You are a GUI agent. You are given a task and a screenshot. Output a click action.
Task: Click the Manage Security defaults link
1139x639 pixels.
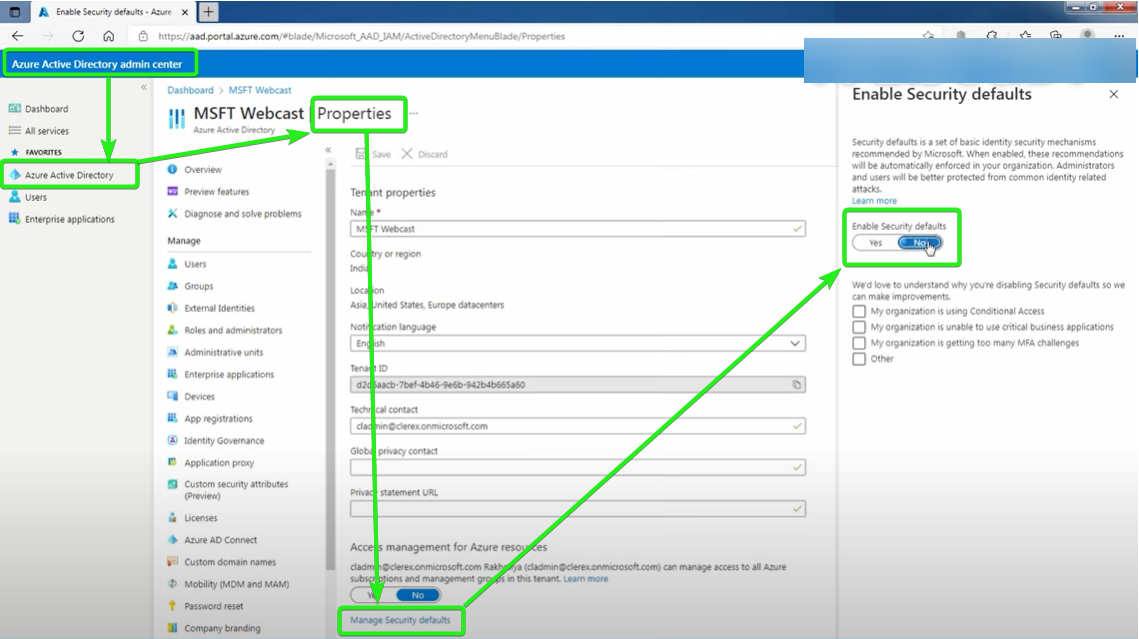click(x=400, y=621)
